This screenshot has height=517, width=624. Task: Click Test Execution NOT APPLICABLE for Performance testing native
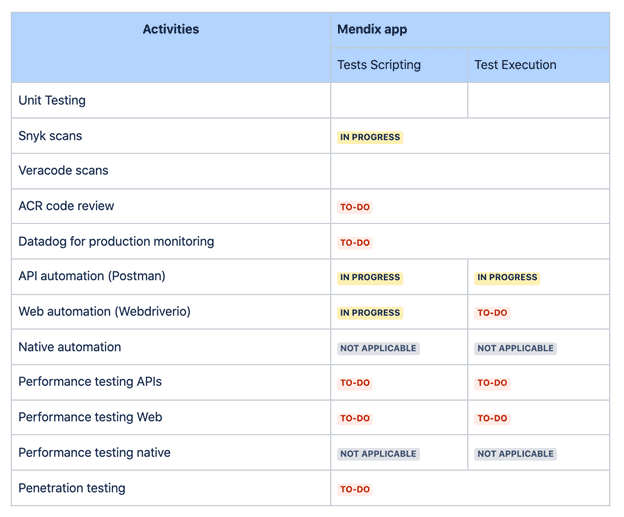click(x=515, y=453)
